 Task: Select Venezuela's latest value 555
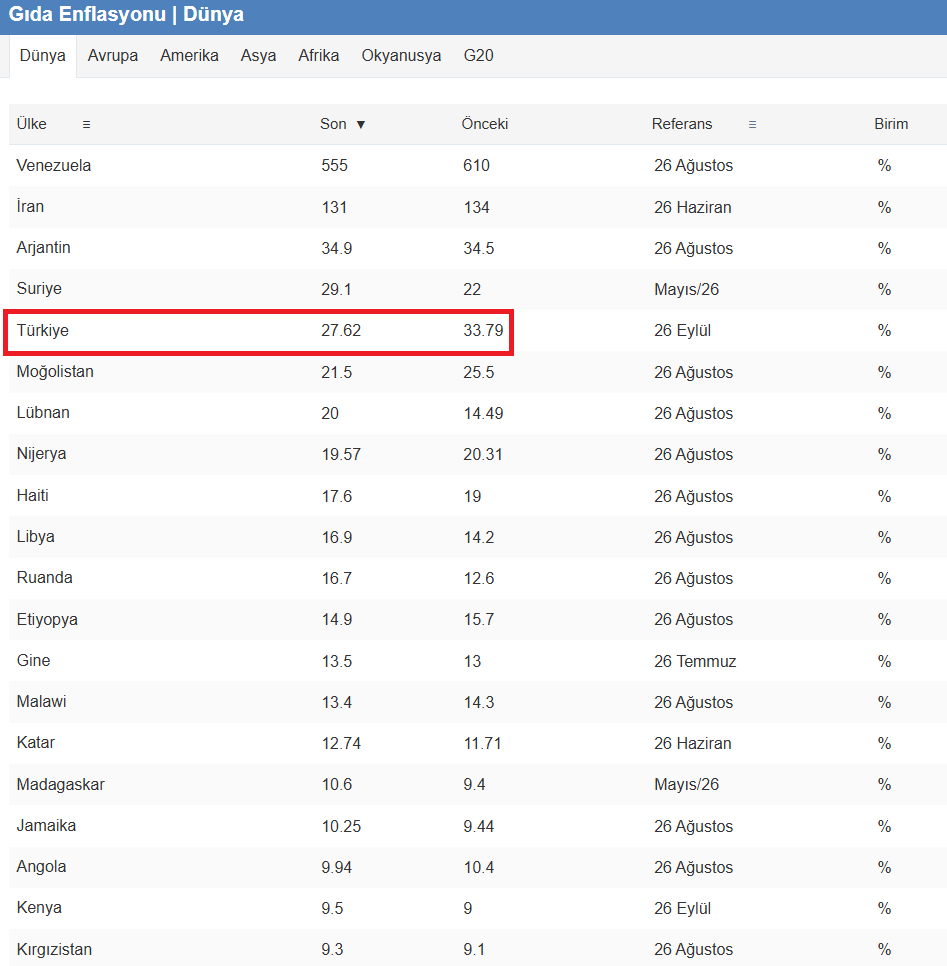[335, 166]
